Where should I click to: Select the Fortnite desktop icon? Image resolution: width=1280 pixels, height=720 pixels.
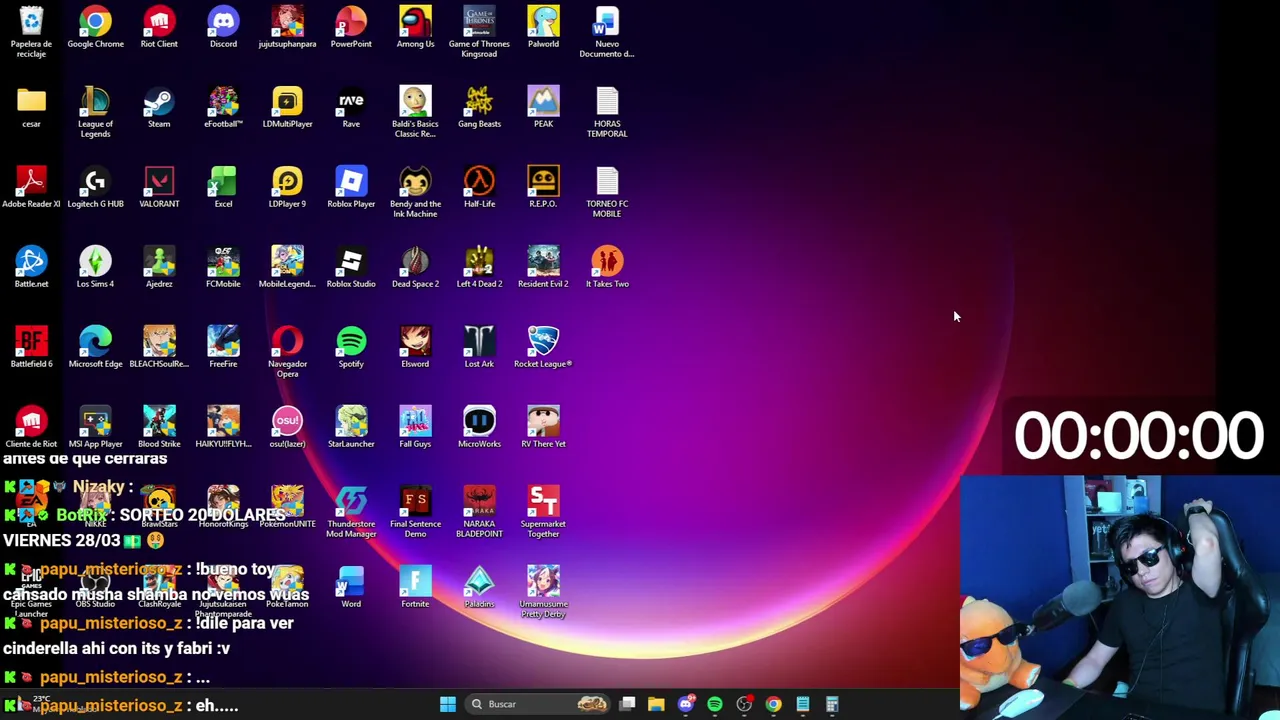415,587
